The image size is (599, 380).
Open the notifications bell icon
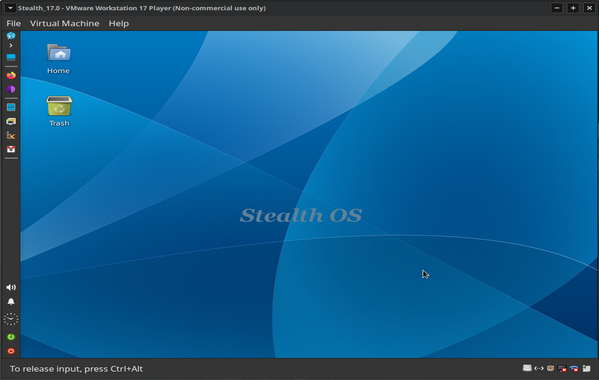pyautogui.click(x=11, y=302)
